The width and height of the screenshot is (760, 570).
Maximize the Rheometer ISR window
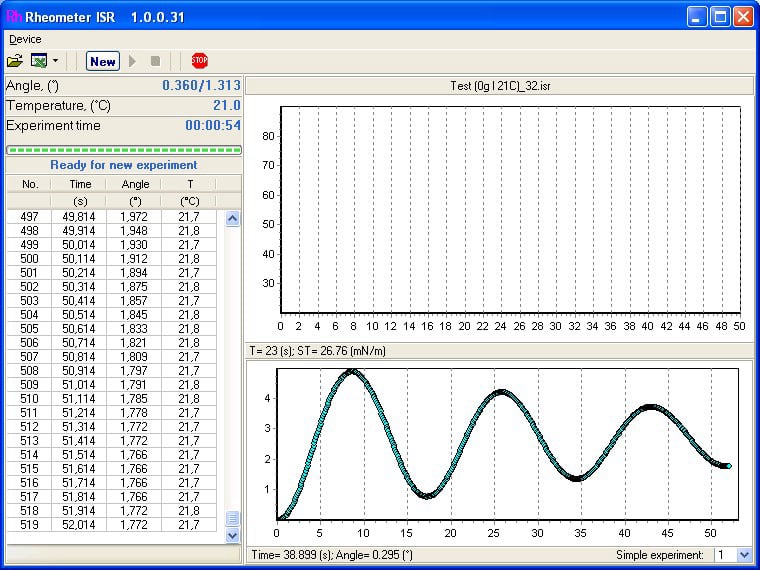720,17
